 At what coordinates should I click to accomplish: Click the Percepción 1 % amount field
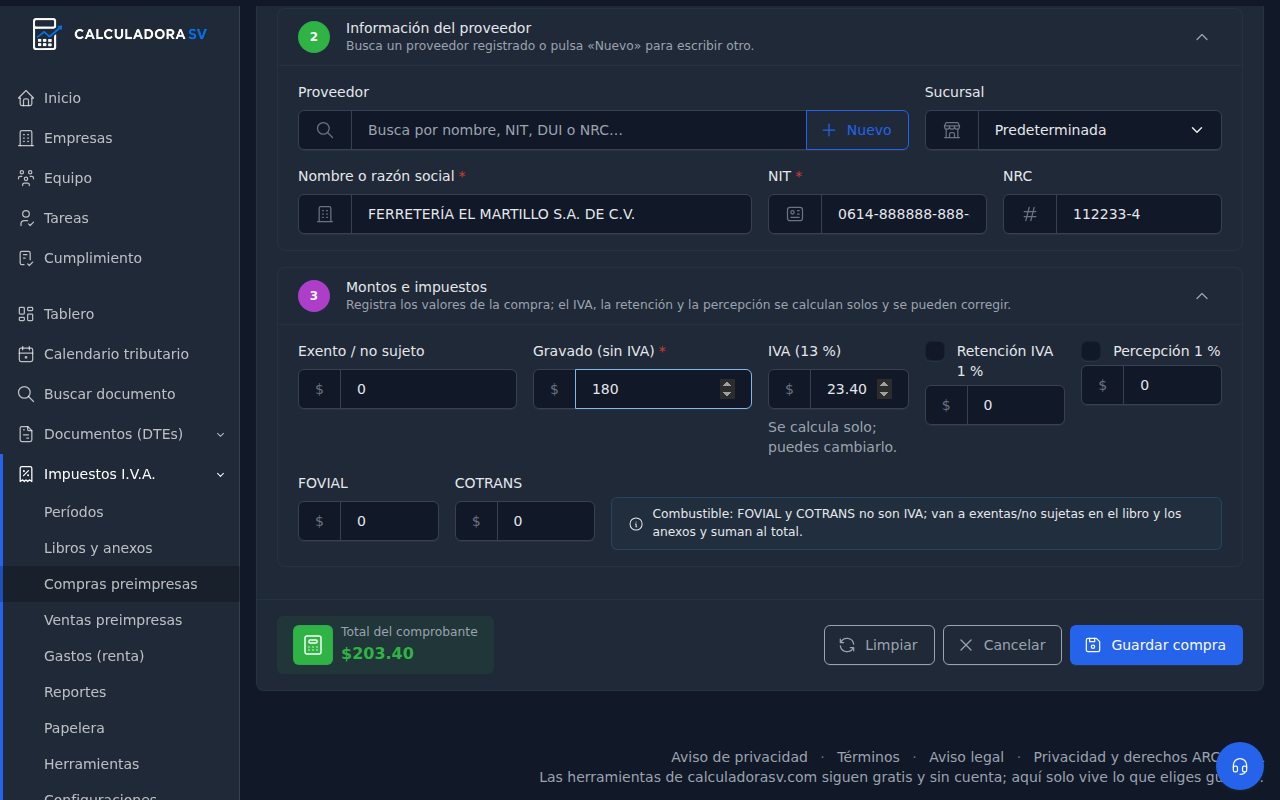point(1172,385)
